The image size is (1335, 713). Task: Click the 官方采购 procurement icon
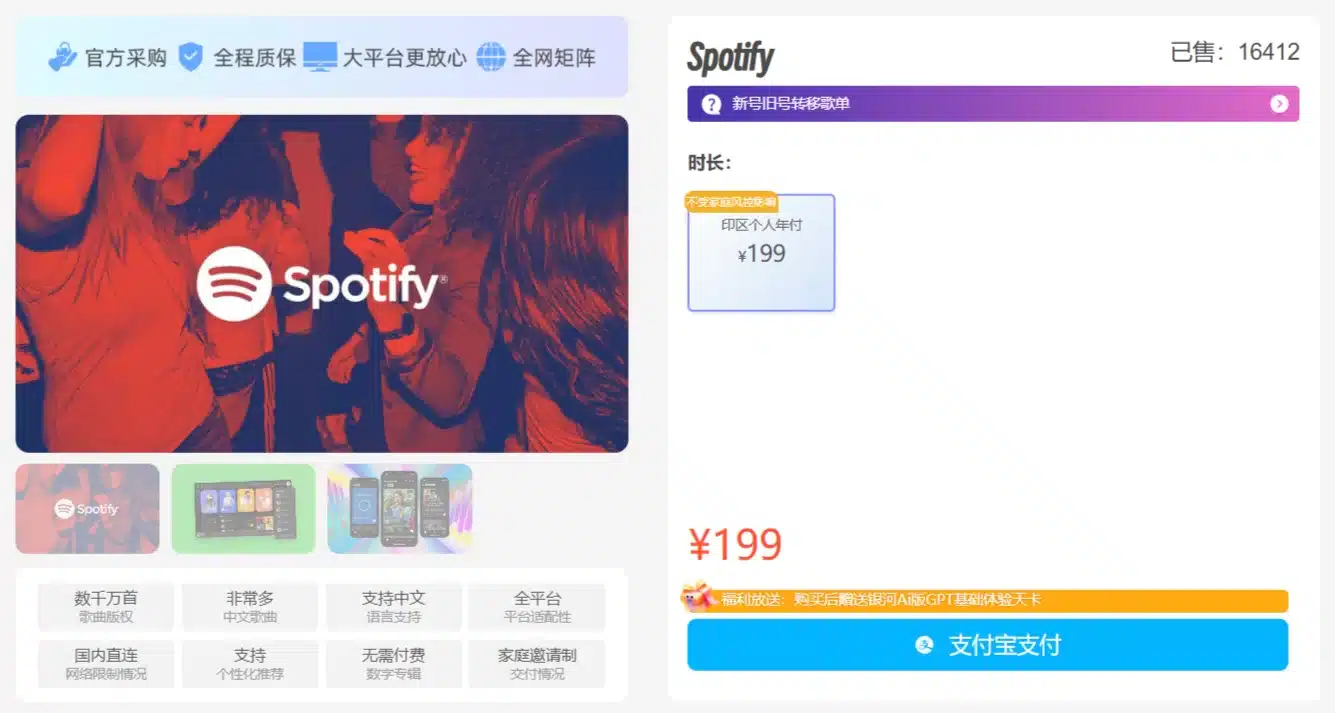(62, 57)
